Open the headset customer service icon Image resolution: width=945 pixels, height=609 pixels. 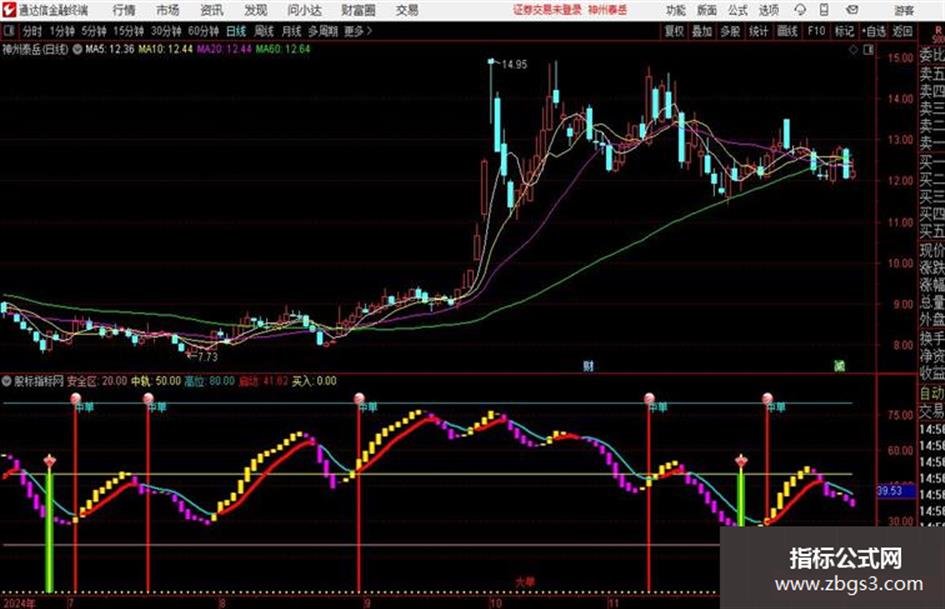click(800, 10)
